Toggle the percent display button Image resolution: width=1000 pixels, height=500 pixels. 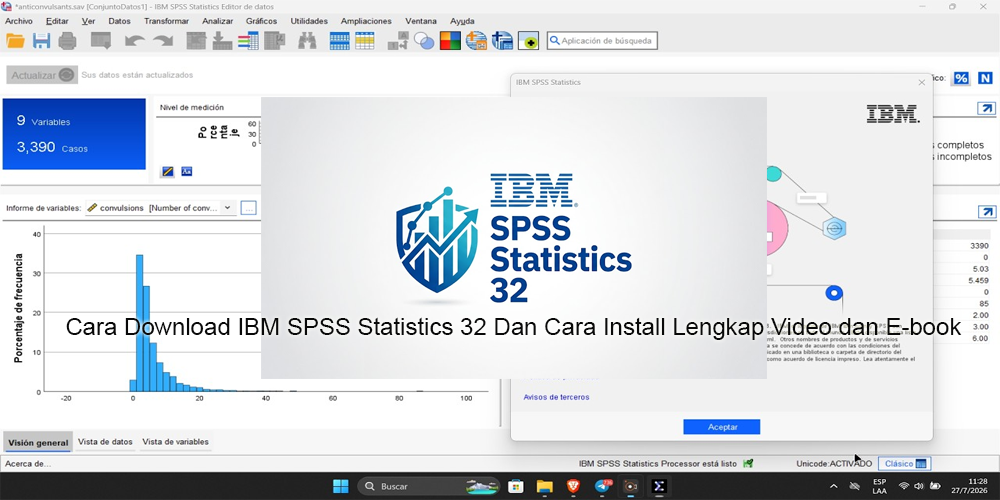[961, 78]
